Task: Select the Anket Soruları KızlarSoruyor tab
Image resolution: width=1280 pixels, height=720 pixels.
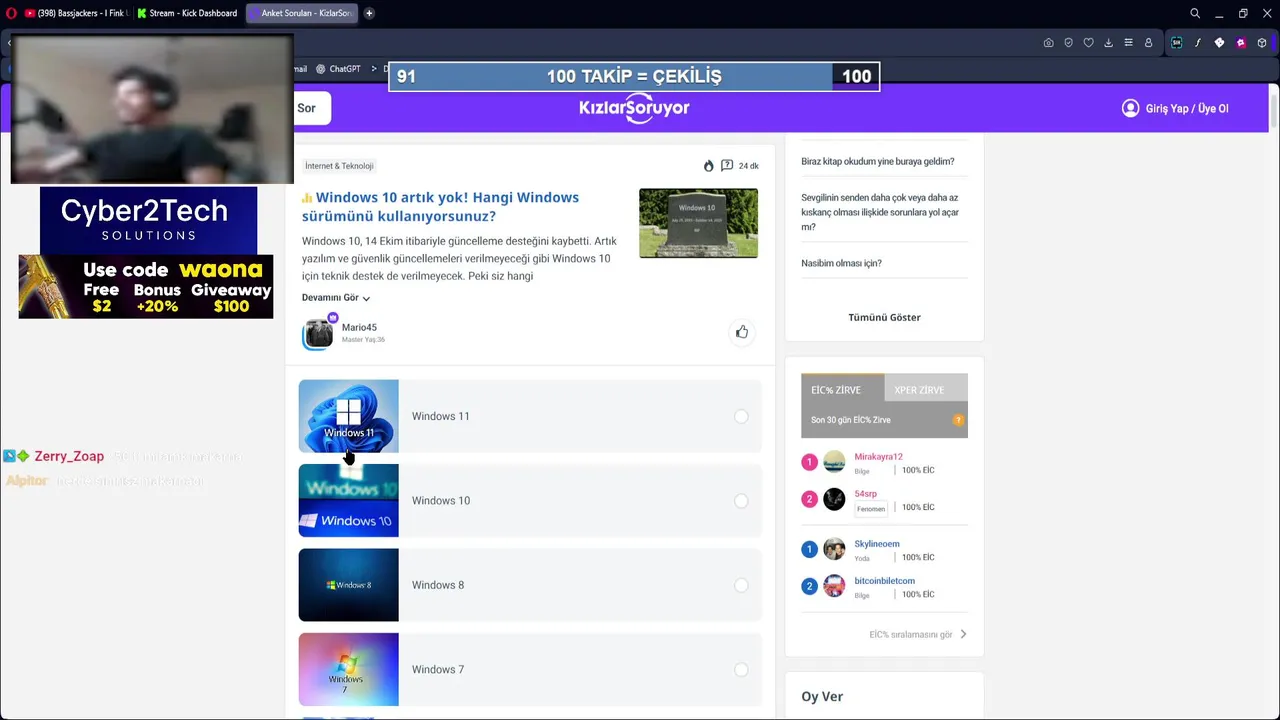Action: pos(301,13)
